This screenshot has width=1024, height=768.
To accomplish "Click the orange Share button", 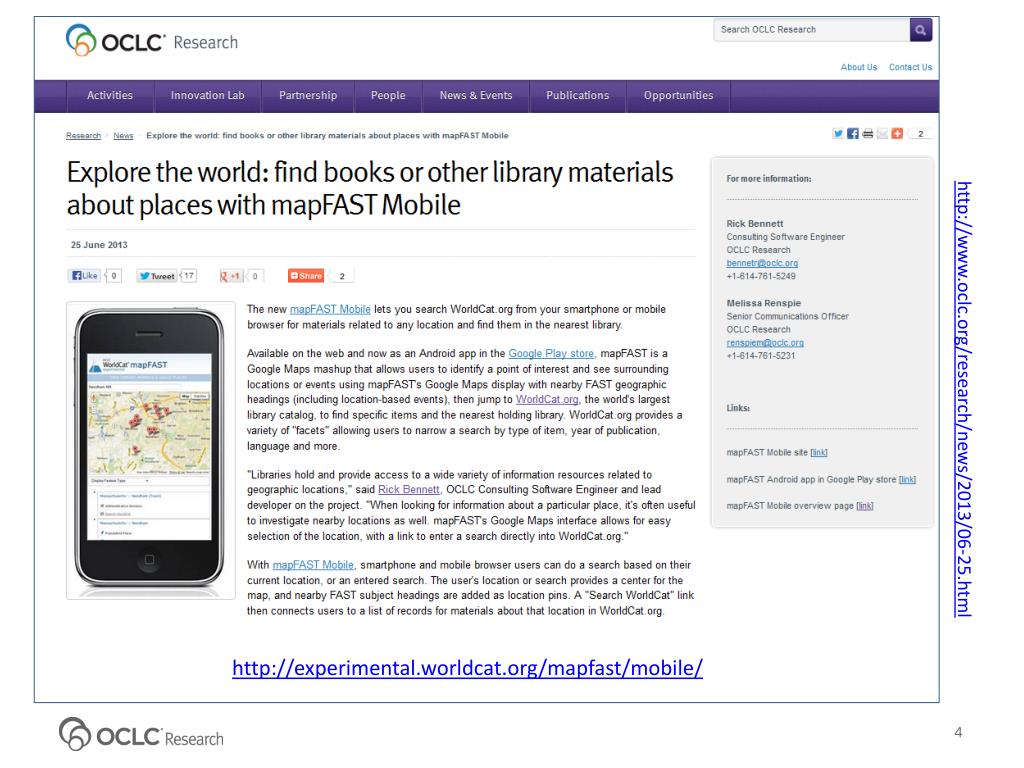I will (x=306, y=276).
